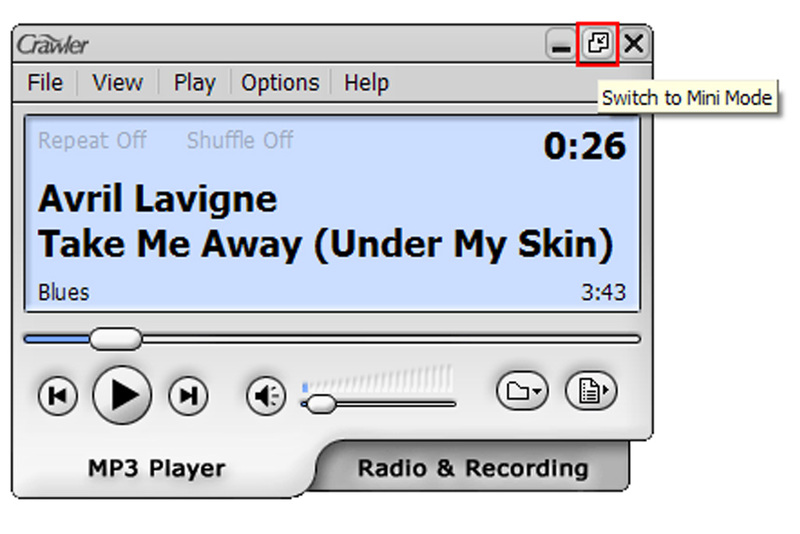Switch to the Radio & Recording tab
Viewport: 800px width, 534px height.
point(472,468)
